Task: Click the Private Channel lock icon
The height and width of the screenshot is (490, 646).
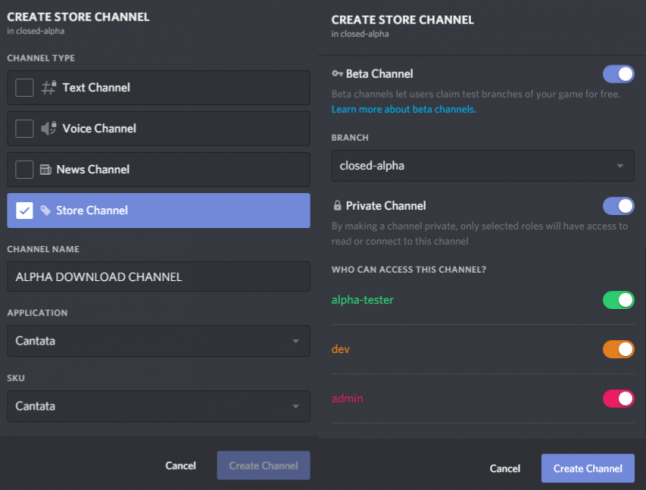Action: (x=337, y=205)
